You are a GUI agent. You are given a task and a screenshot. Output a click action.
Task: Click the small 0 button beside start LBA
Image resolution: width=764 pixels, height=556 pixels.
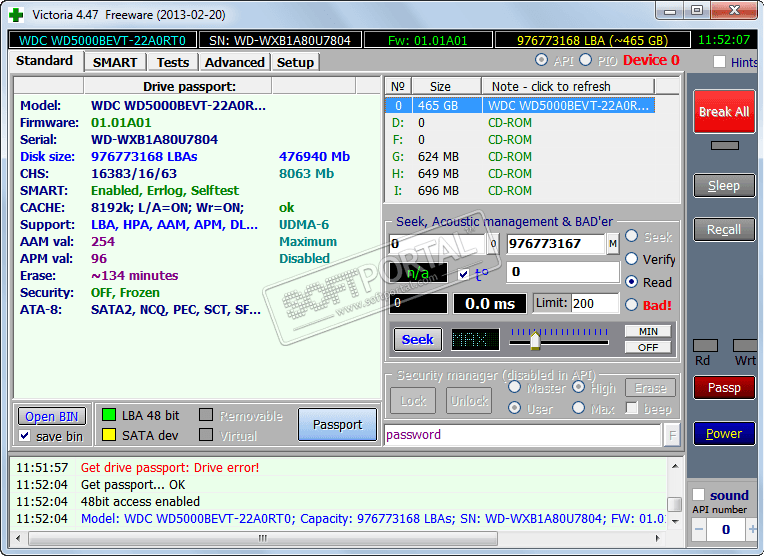pyautogui.click(x=493, y=244)
